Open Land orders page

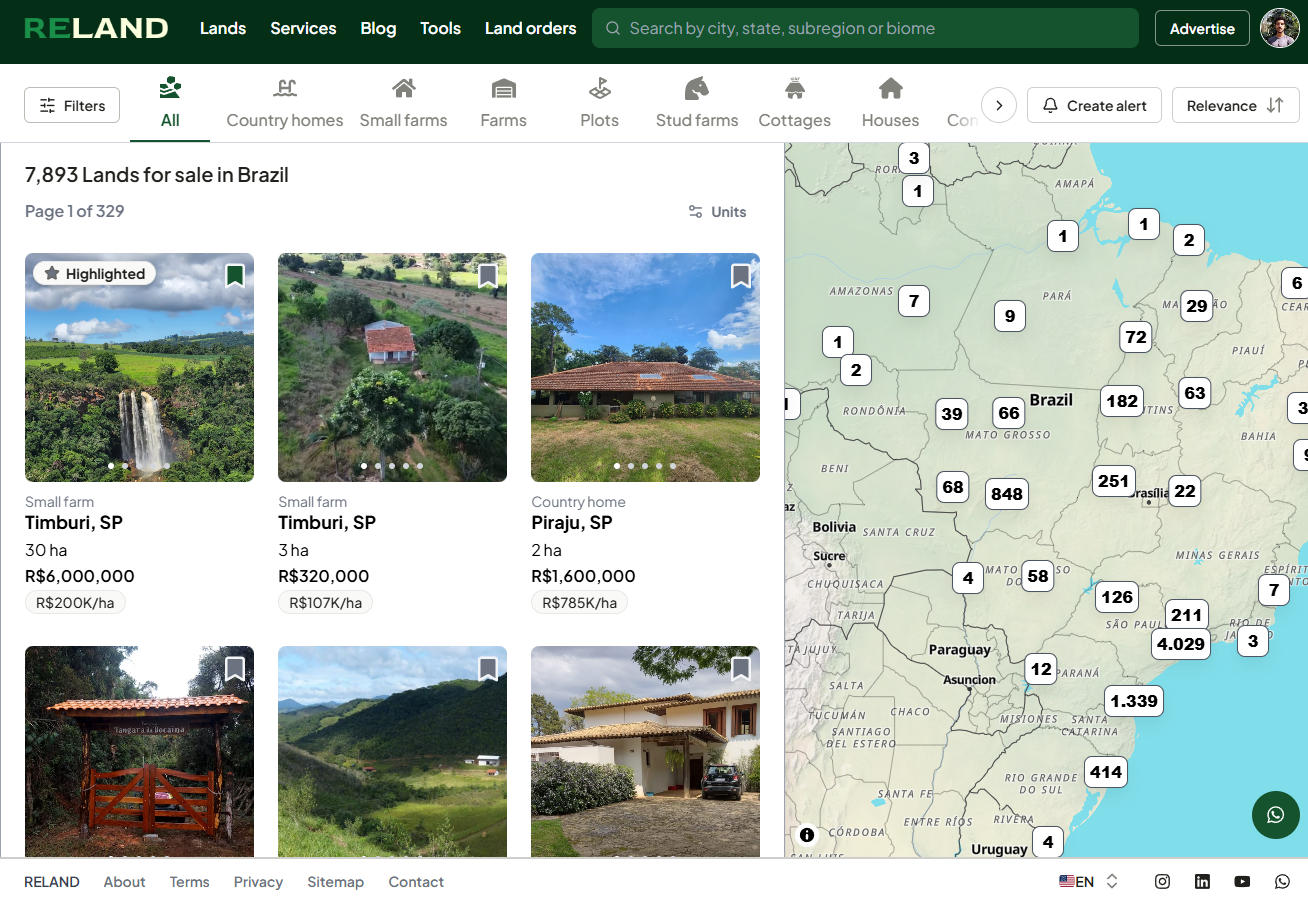pos(530,28)
